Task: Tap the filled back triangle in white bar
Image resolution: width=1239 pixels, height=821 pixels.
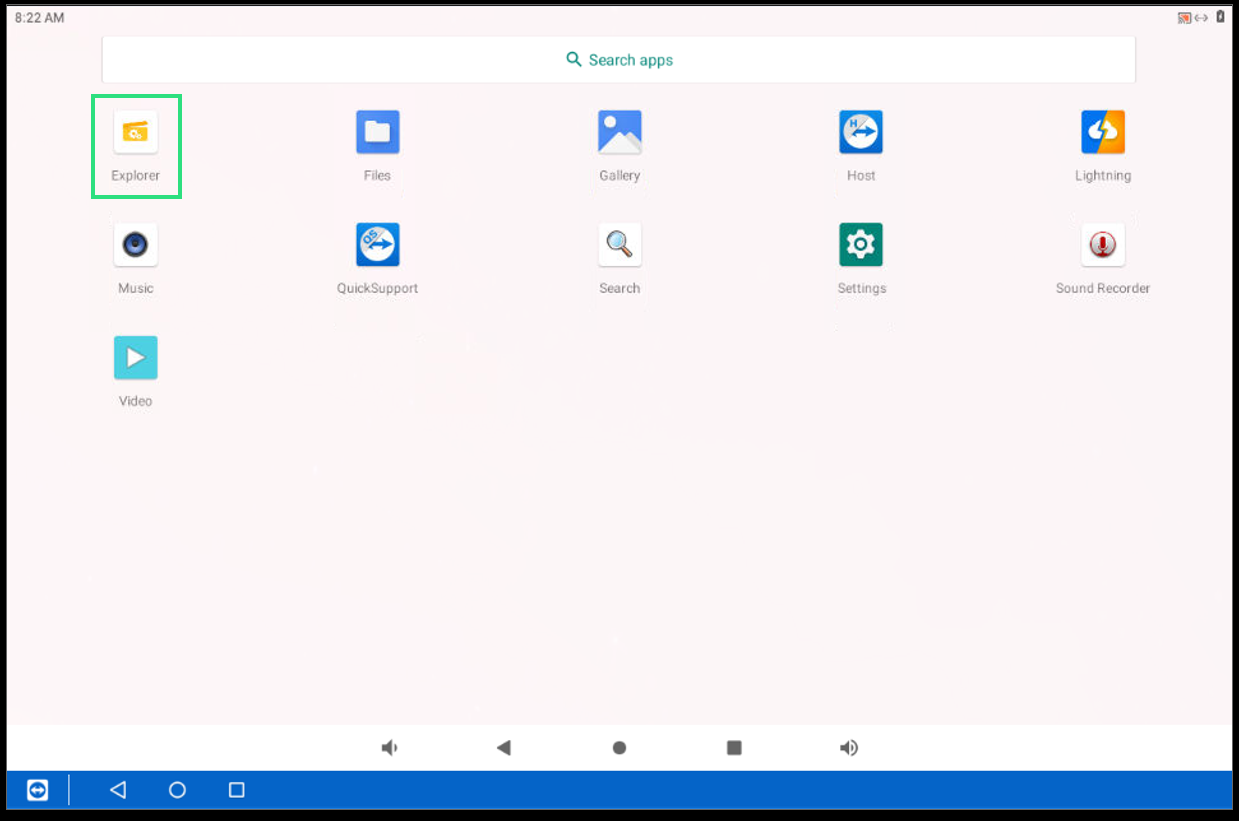Action: (504, 748)
